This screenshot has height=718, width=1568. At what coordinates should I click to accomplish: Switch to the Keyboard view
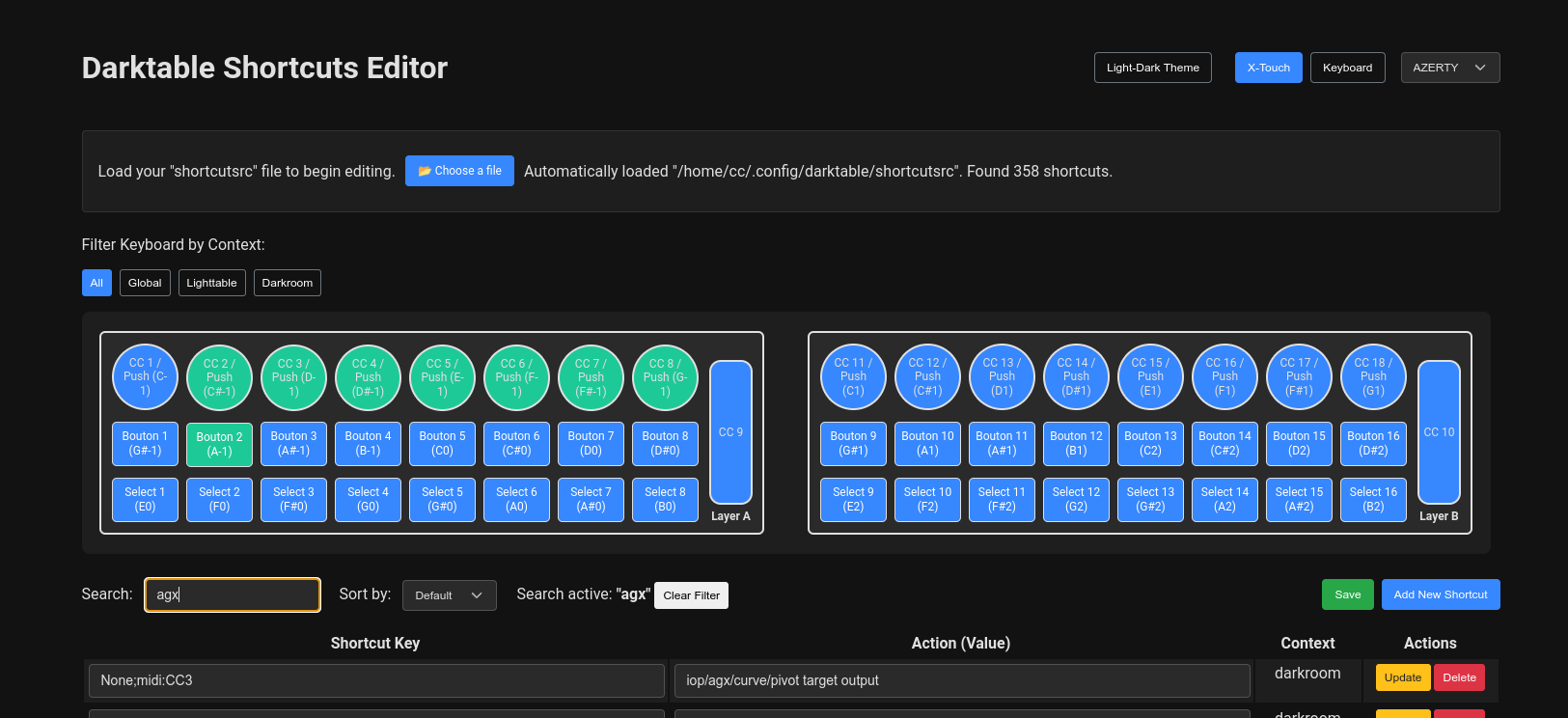[x=1348, y=68]
